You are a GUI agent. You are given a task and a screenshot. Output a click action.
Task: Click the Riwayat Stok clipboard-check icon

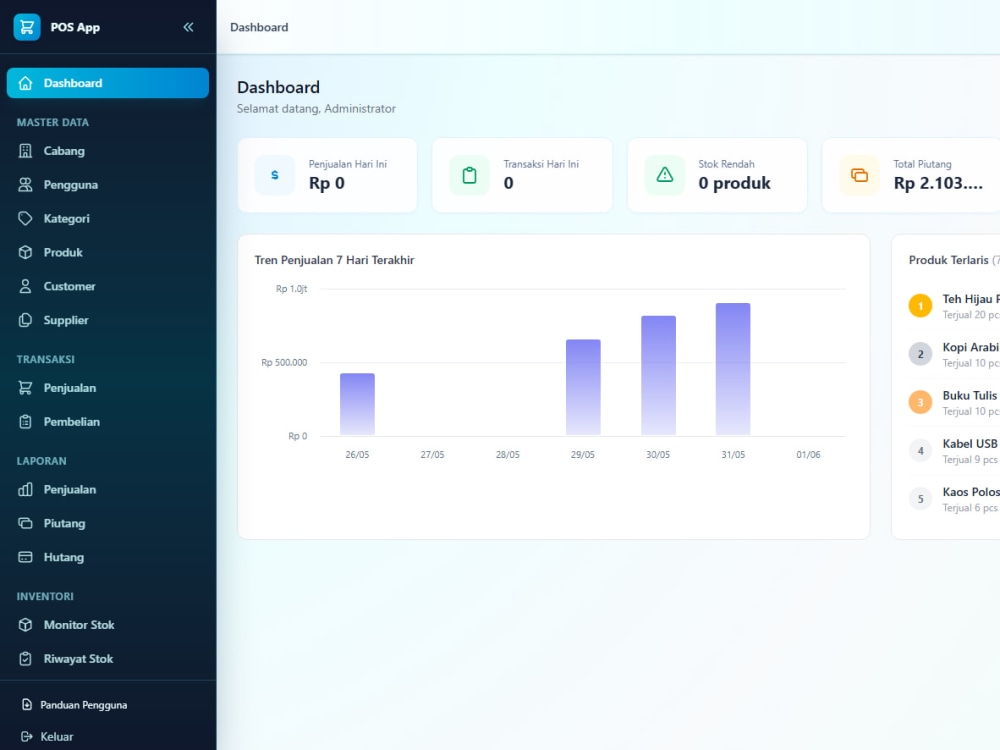[26, 659]
